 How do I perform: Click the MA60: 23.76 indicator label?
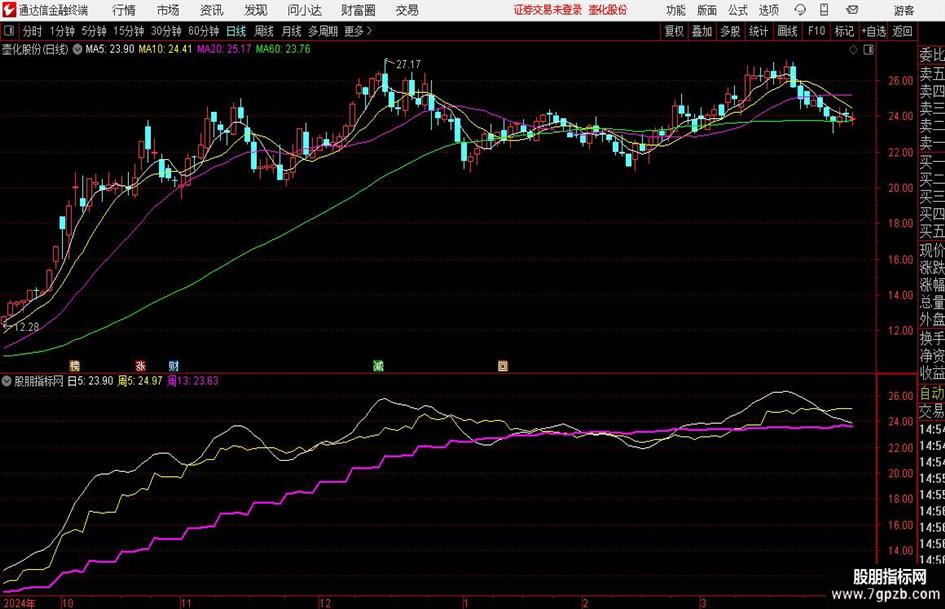click(x=283, y=49)
